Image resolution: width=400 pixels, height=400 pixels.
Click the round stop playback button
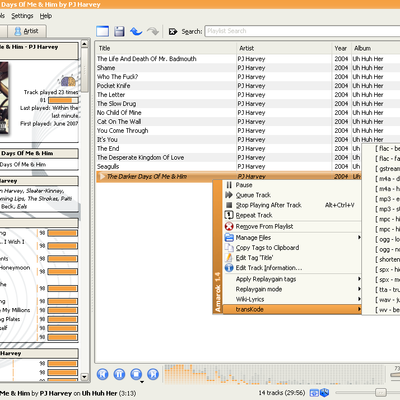click(x=136, y=374)
